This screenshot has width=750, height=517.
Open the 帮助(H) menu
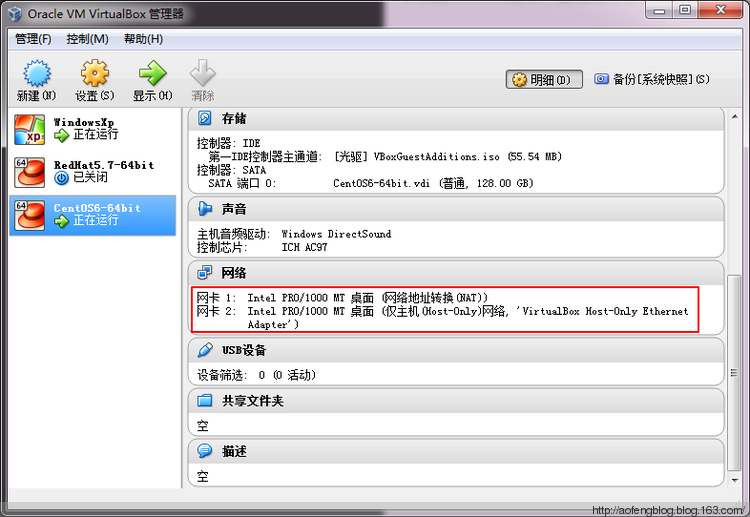click(143, 39)
